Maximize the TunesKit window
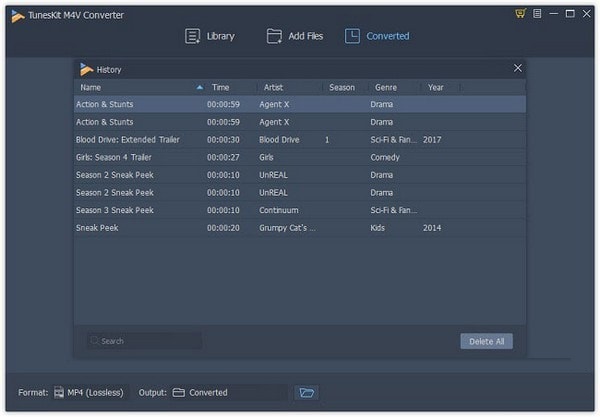Image resolution: width=600 pixels, height=417 pixels. coord(570,14)
